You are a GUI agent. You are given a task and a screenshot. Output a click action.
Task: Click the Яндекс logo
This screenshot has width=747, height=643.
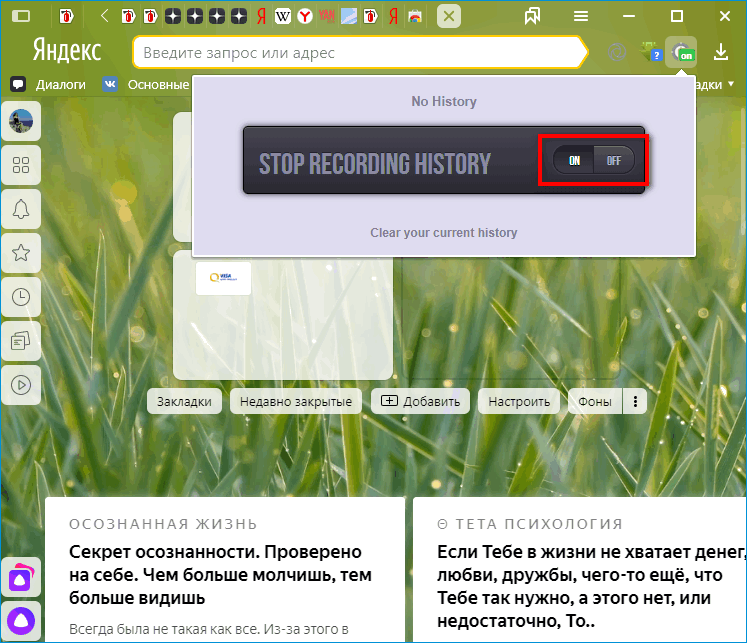[67, 50]
